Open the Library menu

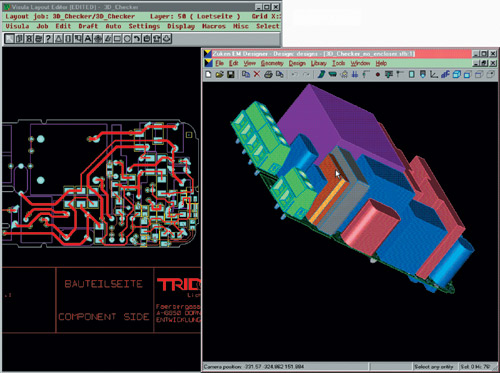click(x=319, y=63)
